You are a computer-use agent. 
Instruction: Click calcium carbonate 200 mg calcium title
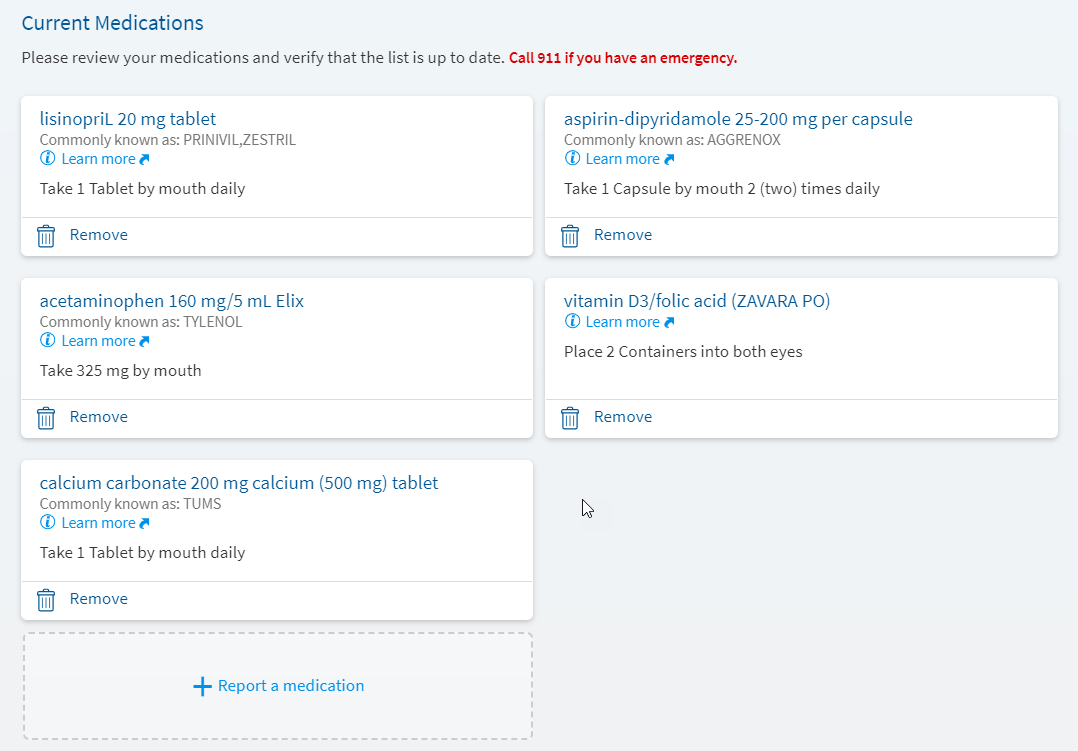coord(239,483)
